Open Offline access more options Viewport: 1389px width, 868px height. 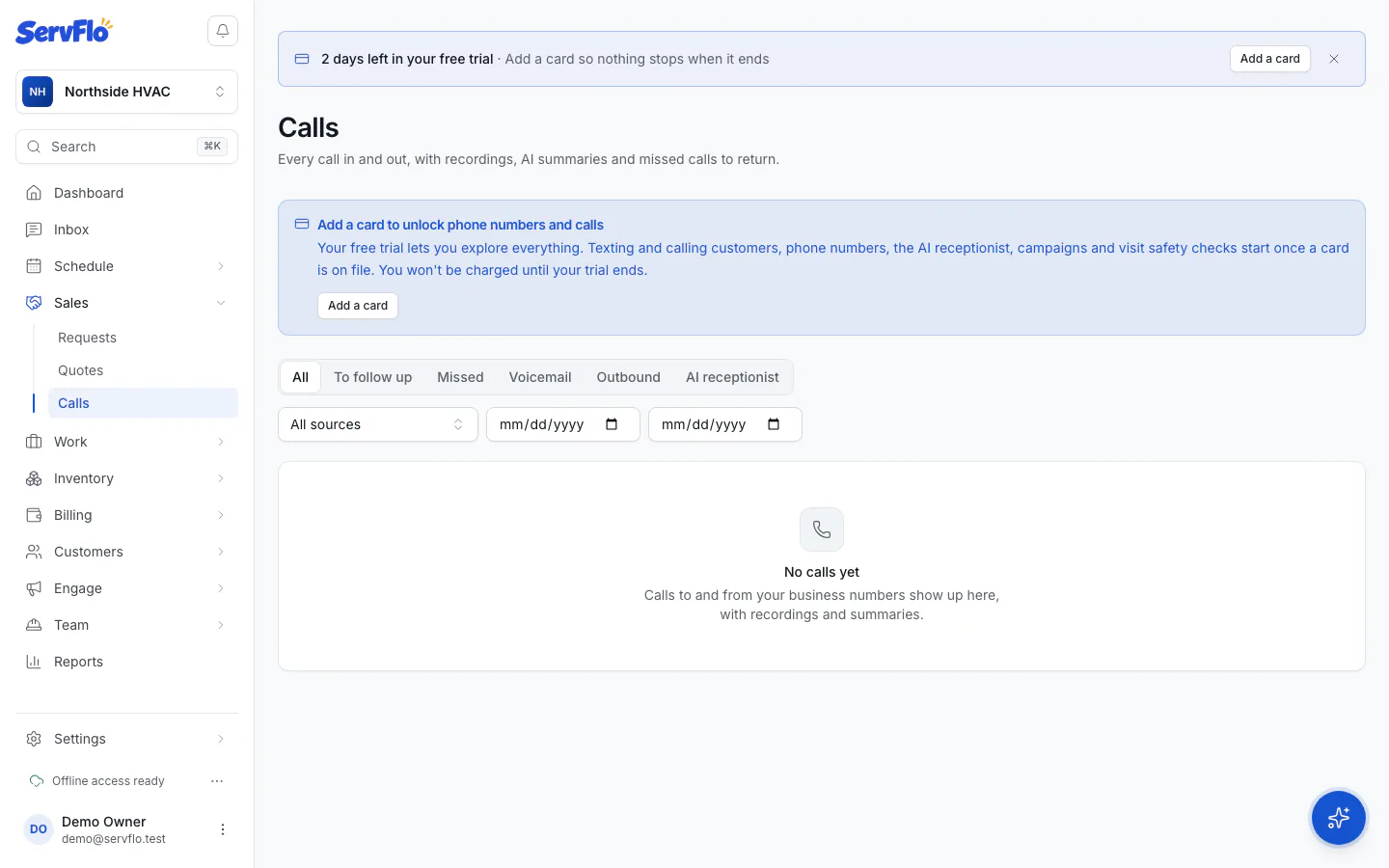217,781
